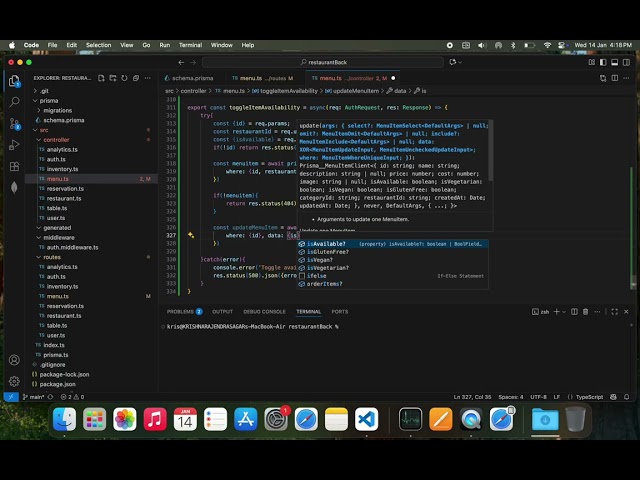Open the MongoDB leaf icon view

point(14,187)
